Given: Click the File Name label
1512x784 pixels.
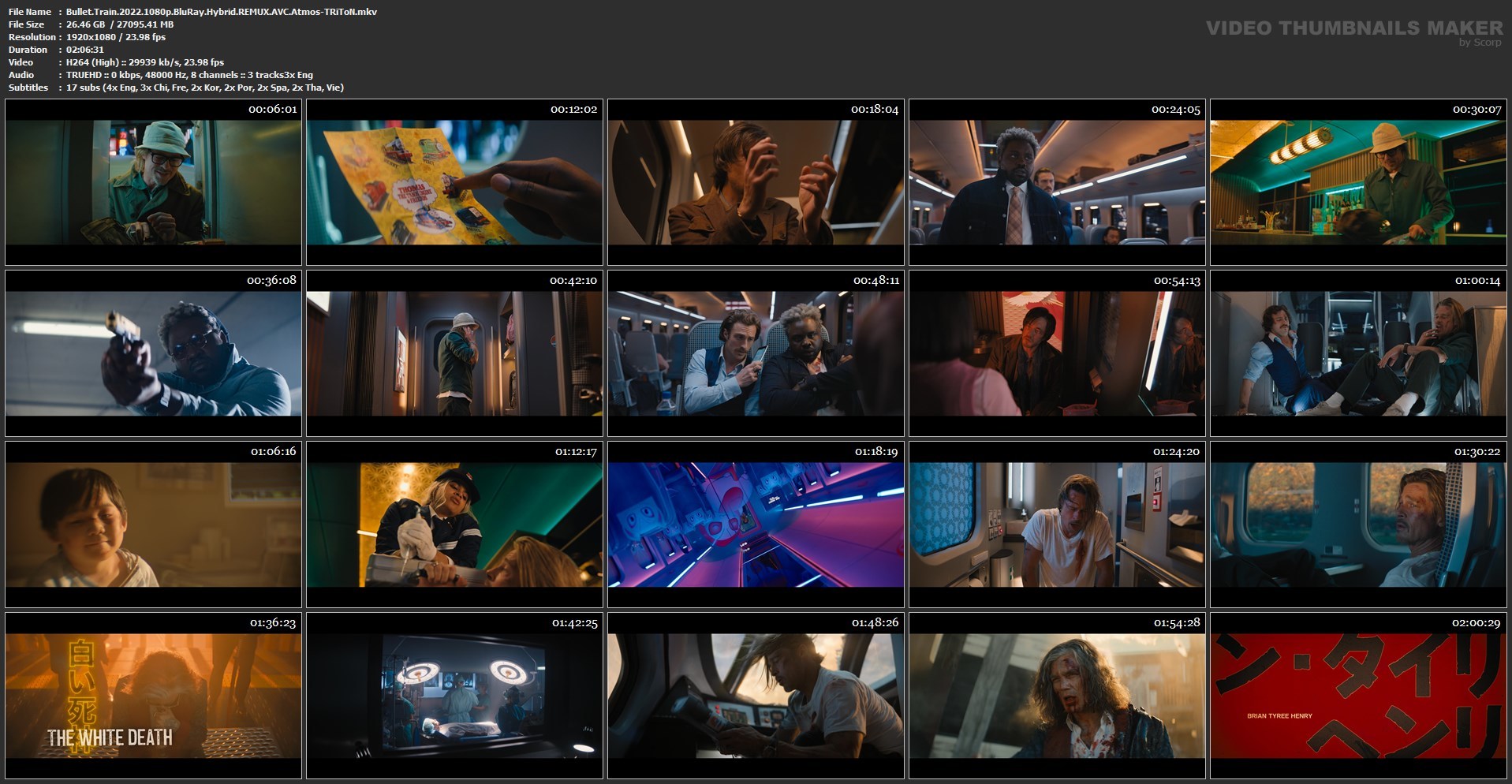Looking at the screenshot, I should point(30,12).
